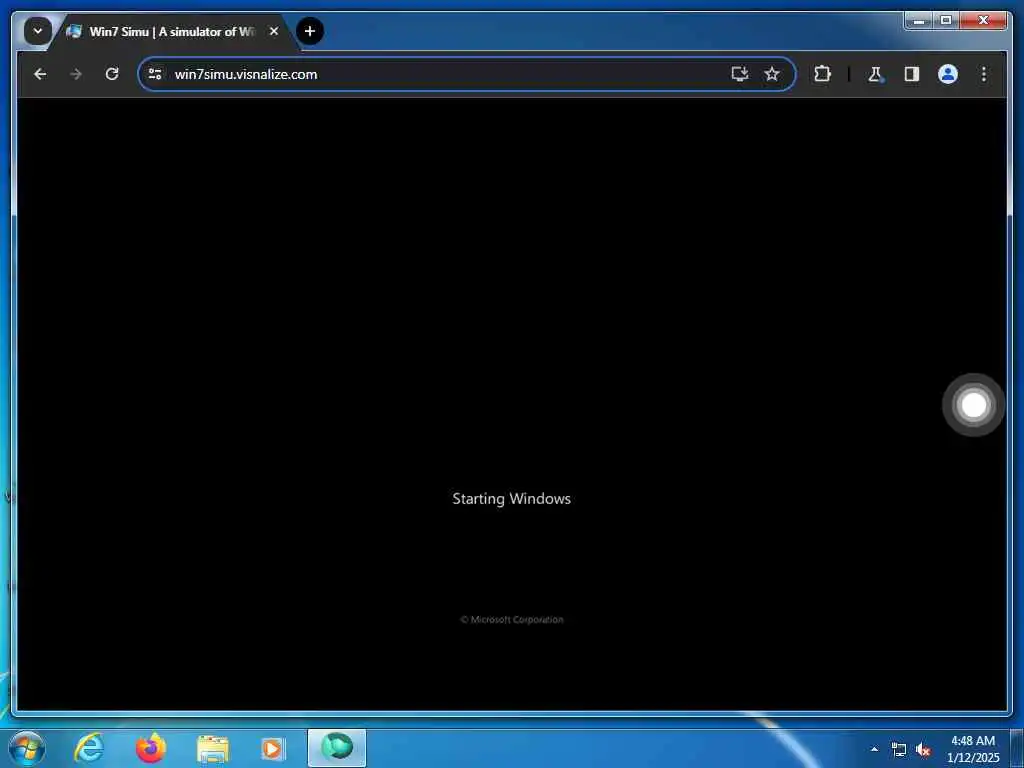The image size is (1024, 768).
Task: Open Windows Media Player in taskbar
Action: [272, 749]
